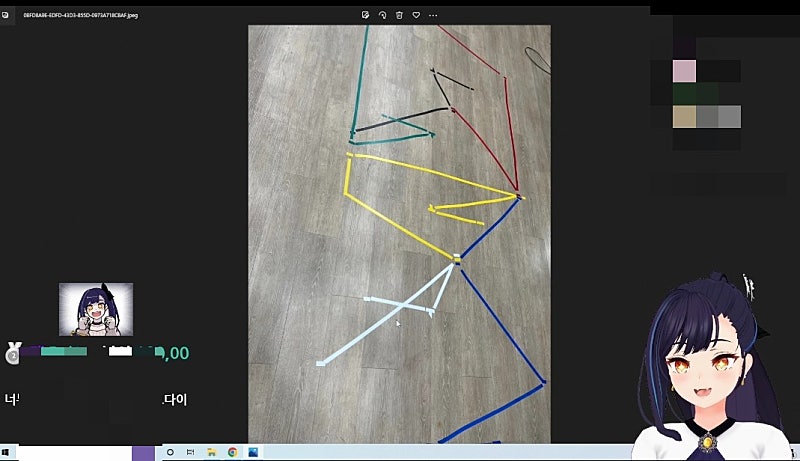Image resolution: width=800 pixels, height=461 pixels.
Task: Click the chibi character thumbnail image
Action: tap(96, 310)
